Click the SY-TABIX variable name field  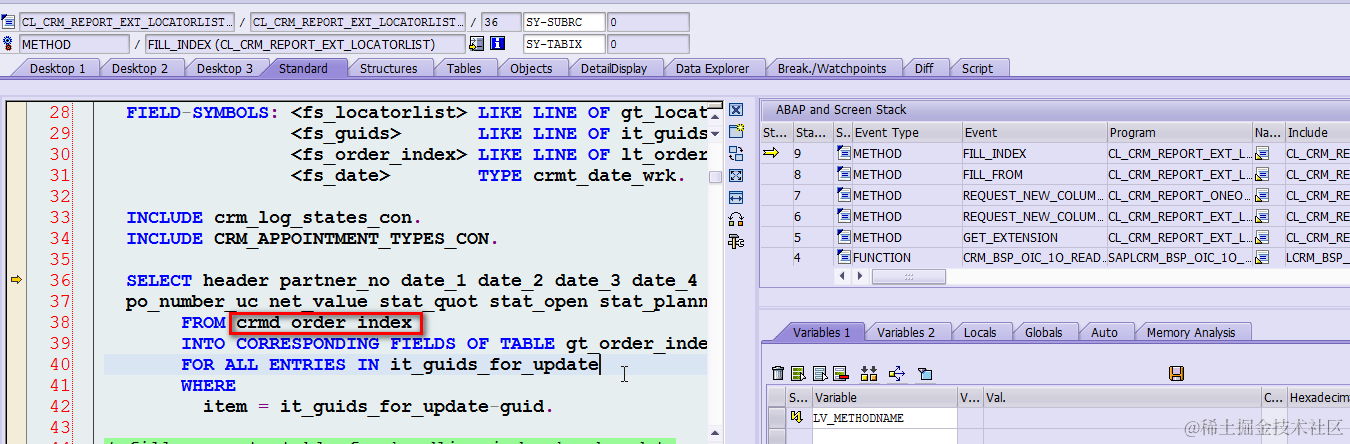point(564,44)
